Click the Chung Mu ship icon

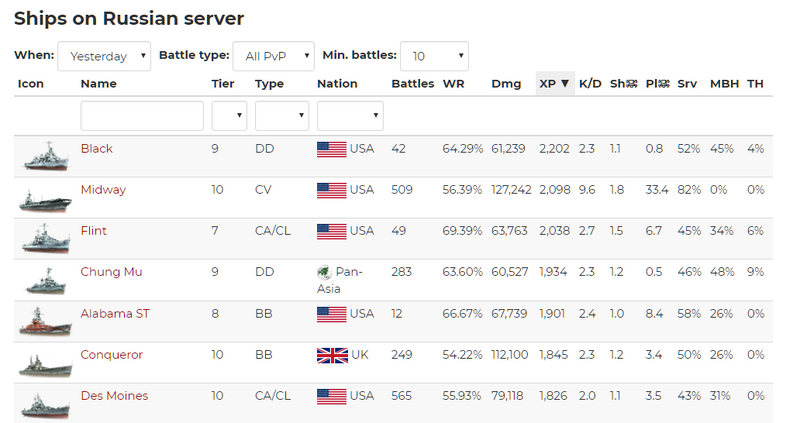(46, 281)
